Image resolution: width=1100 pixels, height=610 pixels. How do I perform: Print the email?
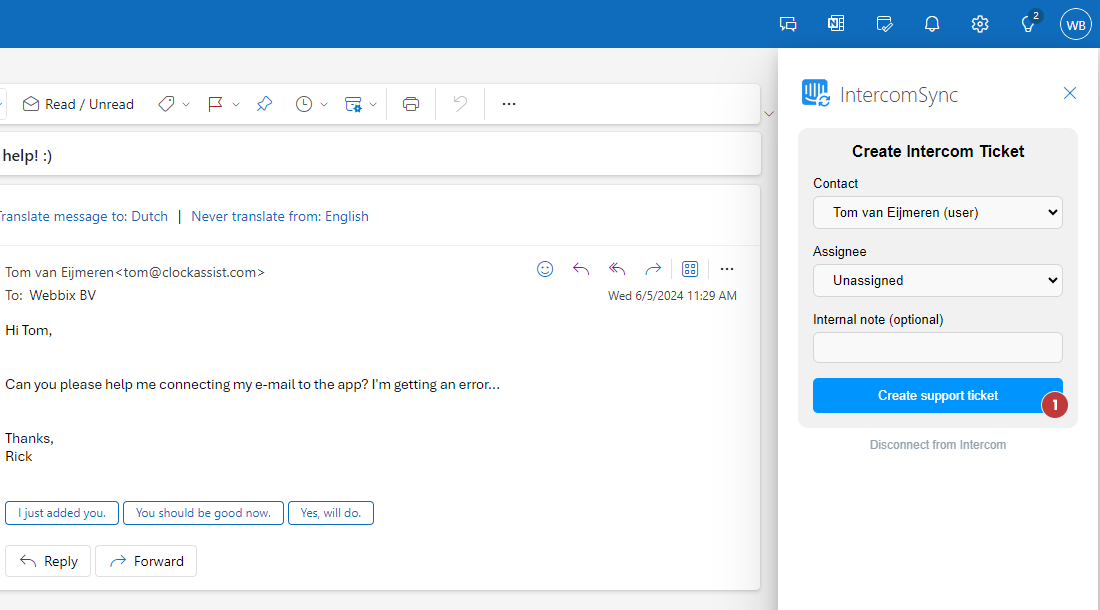[x=411, y=104]
